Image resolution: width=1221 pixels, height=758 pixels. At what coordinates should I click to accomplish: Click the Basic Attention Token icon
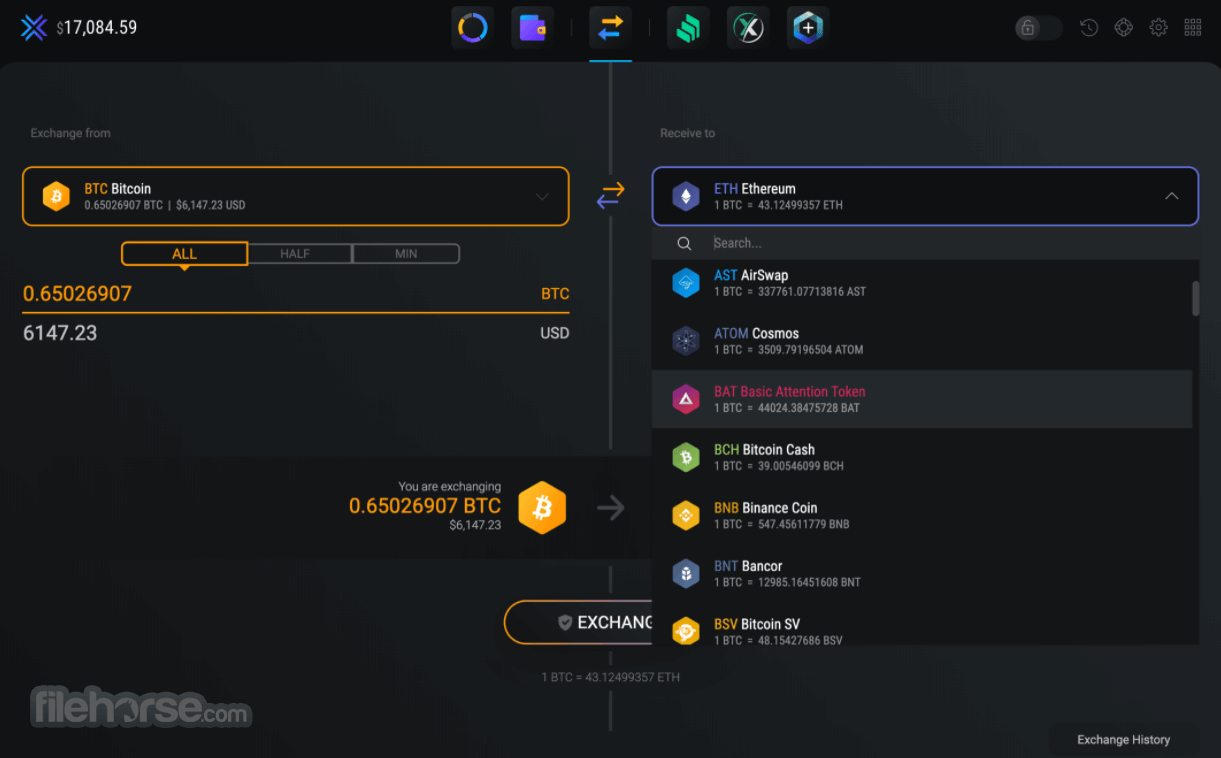(686, 399)
